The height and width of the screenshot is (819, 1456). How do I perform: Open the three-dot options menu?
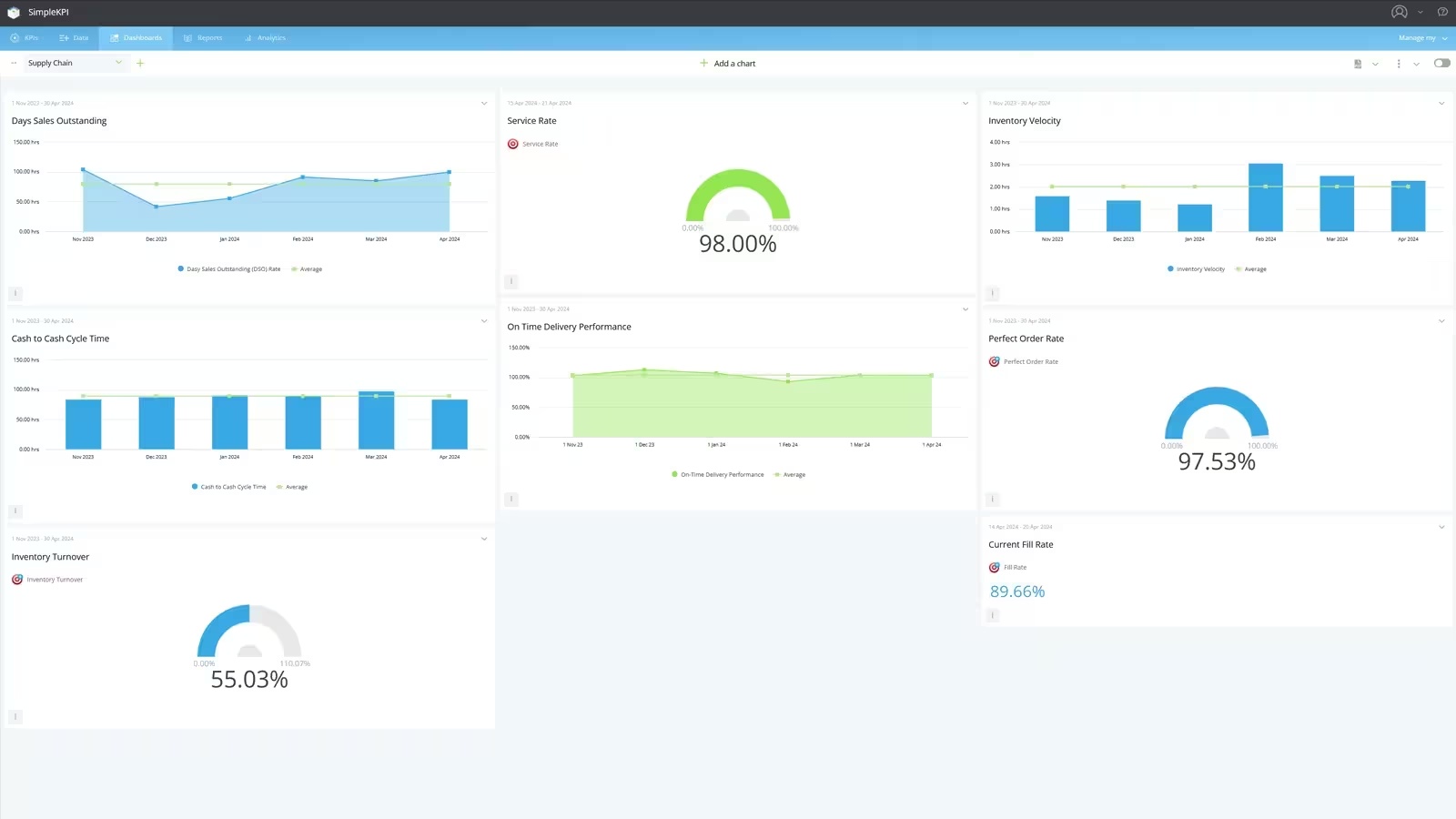[1399, 63]
